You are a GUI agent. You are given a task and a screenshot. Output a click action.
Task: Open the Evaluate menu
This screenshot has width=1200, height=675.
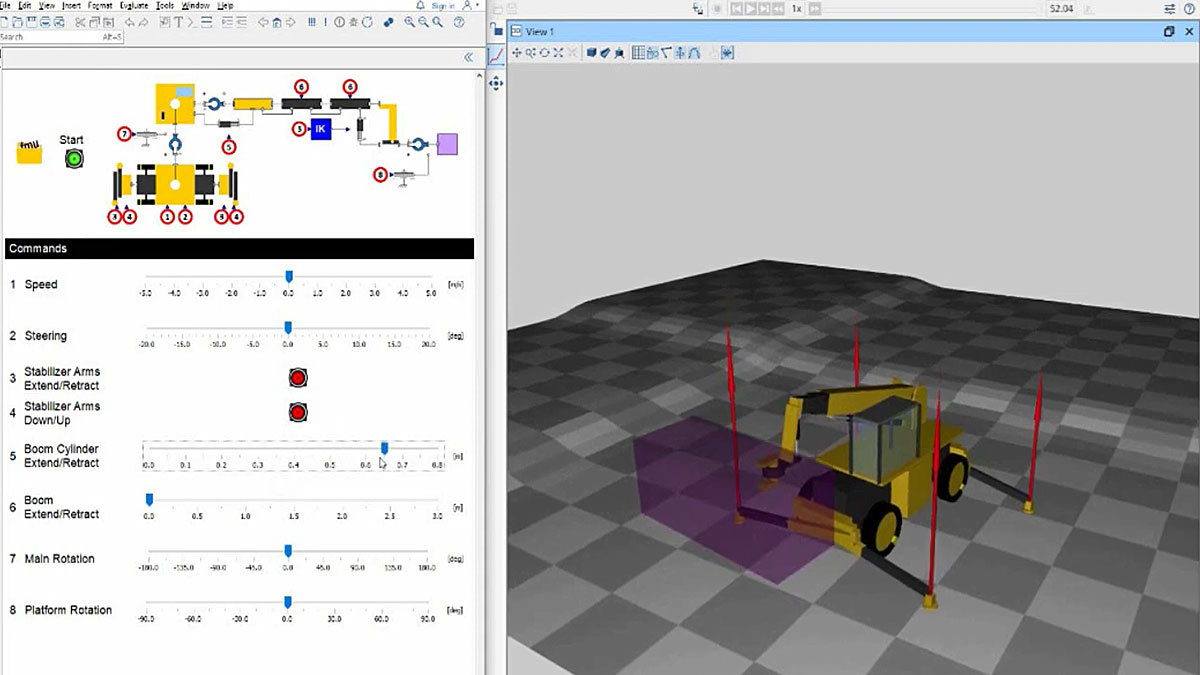(132, 6)
